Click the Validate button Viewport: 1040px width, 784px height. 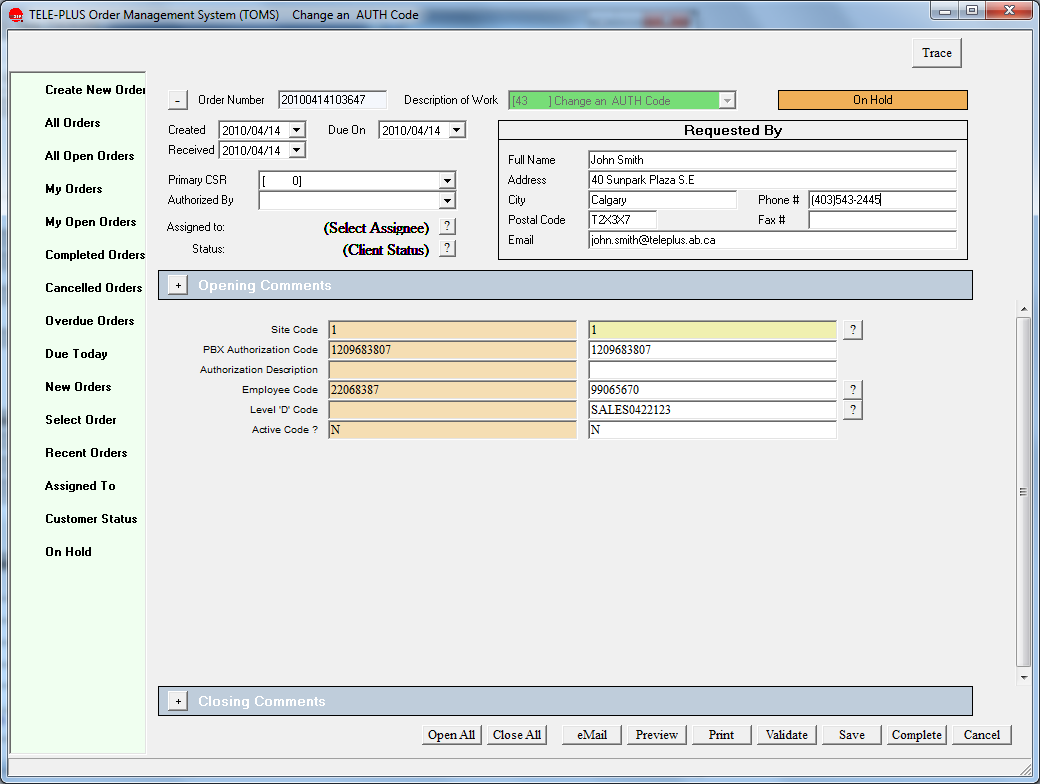(x=787, y=735)
